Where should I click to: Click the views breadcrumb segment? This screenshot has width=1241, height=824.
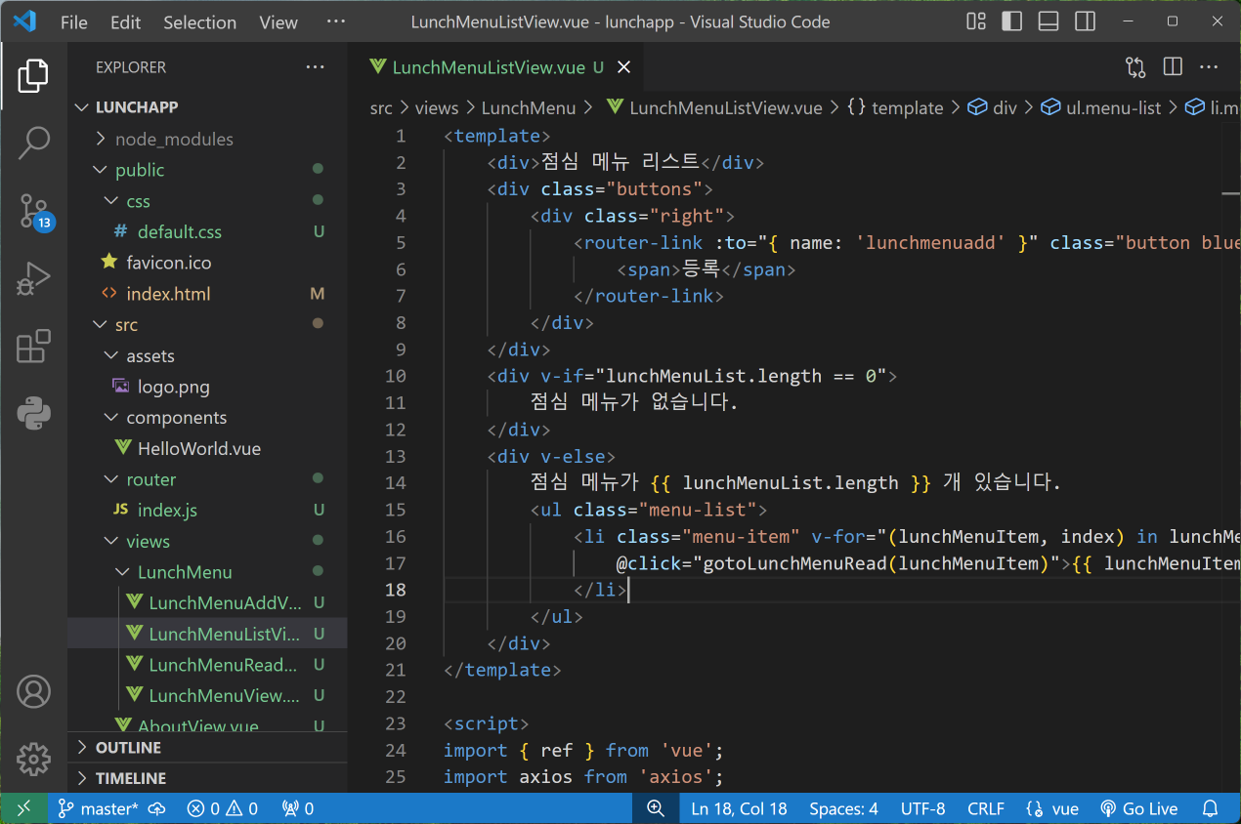436,108
